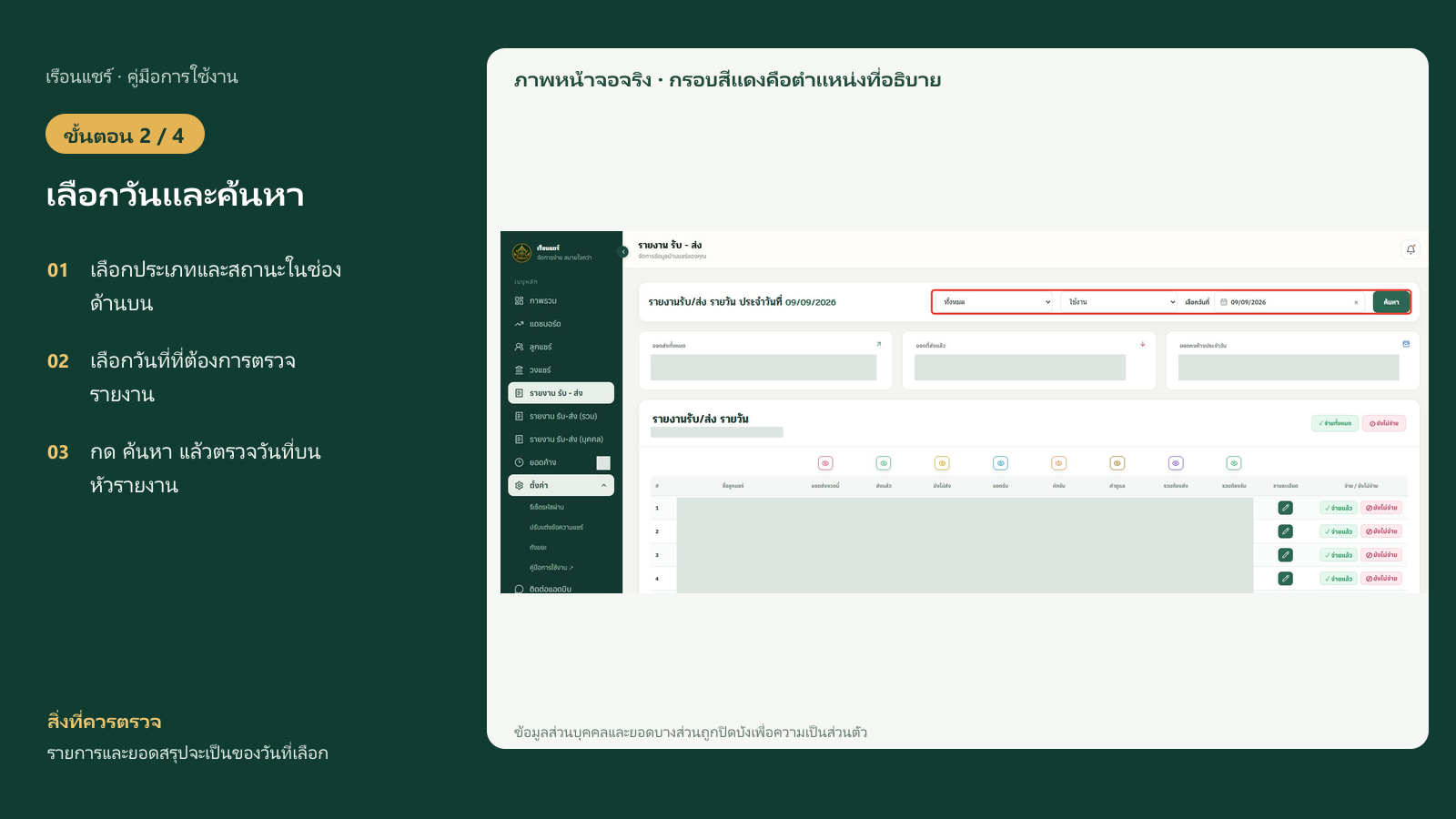Toggle visibility of รวมต้องส่ง column

(x=1176, y=463)
